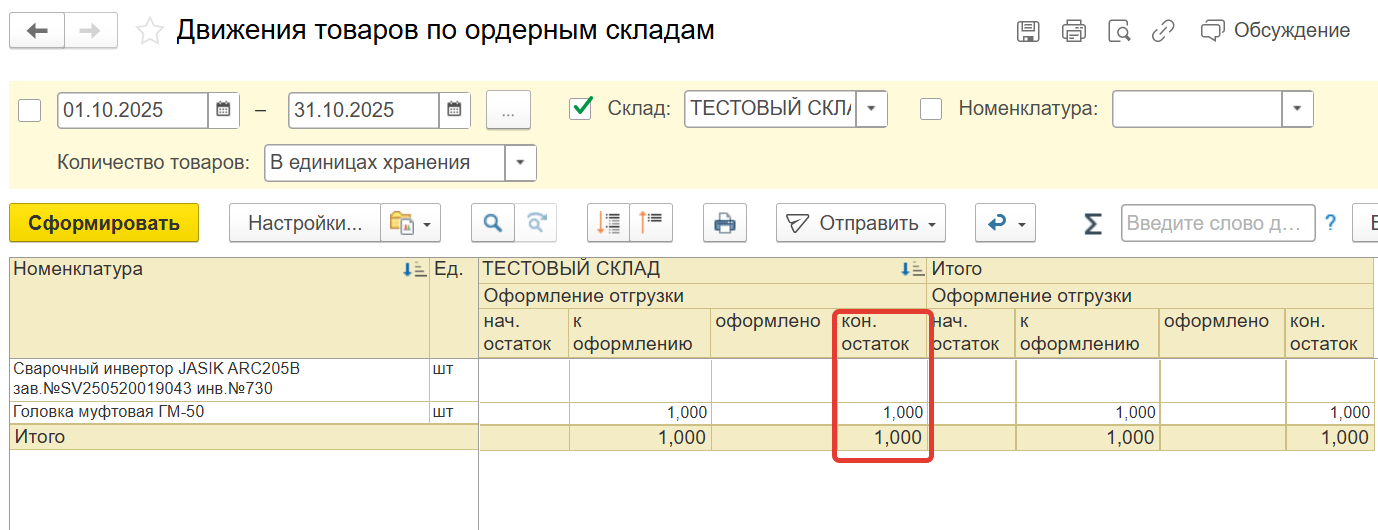The height and width of the screenshot is (530, 1378).
Task: Enable the period filter checkbox
Action: [30, 110]
